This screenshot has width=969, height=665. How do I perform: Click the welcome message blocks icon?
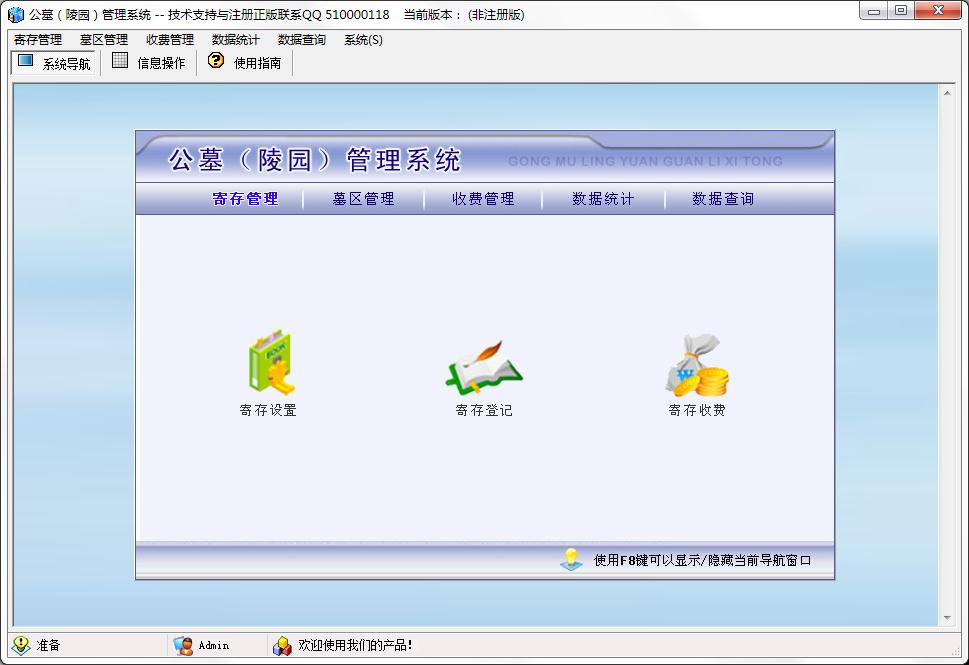pos(282,645)
